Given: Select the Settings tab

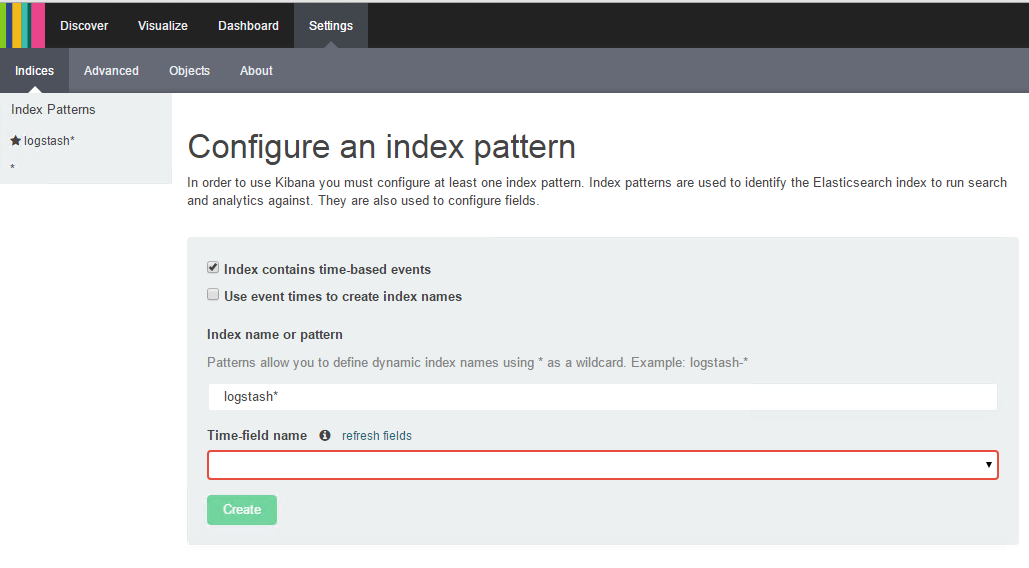Looking at the screenshot, I should (x=331, y=26).
